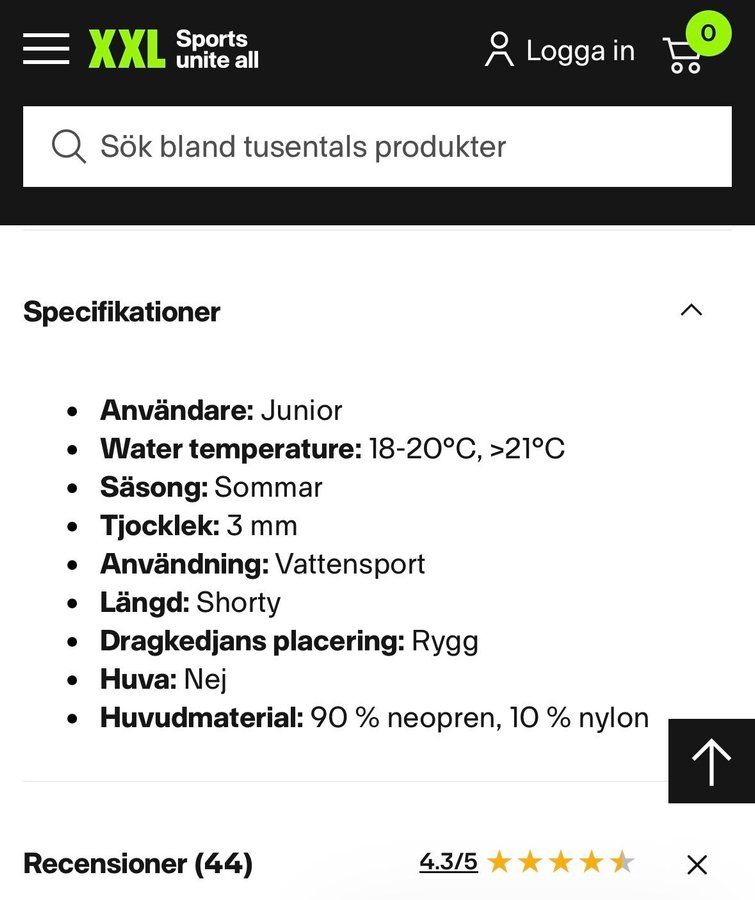Collapse the Specifikationer section chevron

point(691,310)
